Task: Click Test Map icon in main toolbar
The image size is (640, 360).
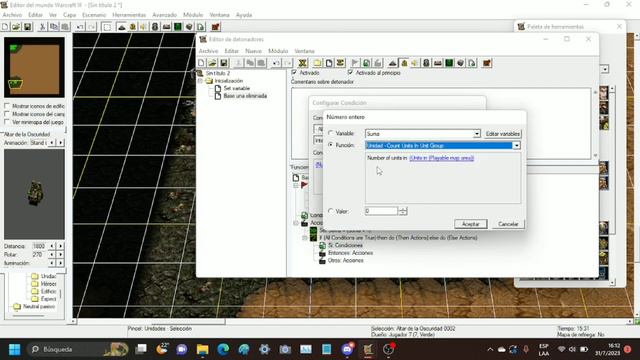Action: click(x=216, y=27)
